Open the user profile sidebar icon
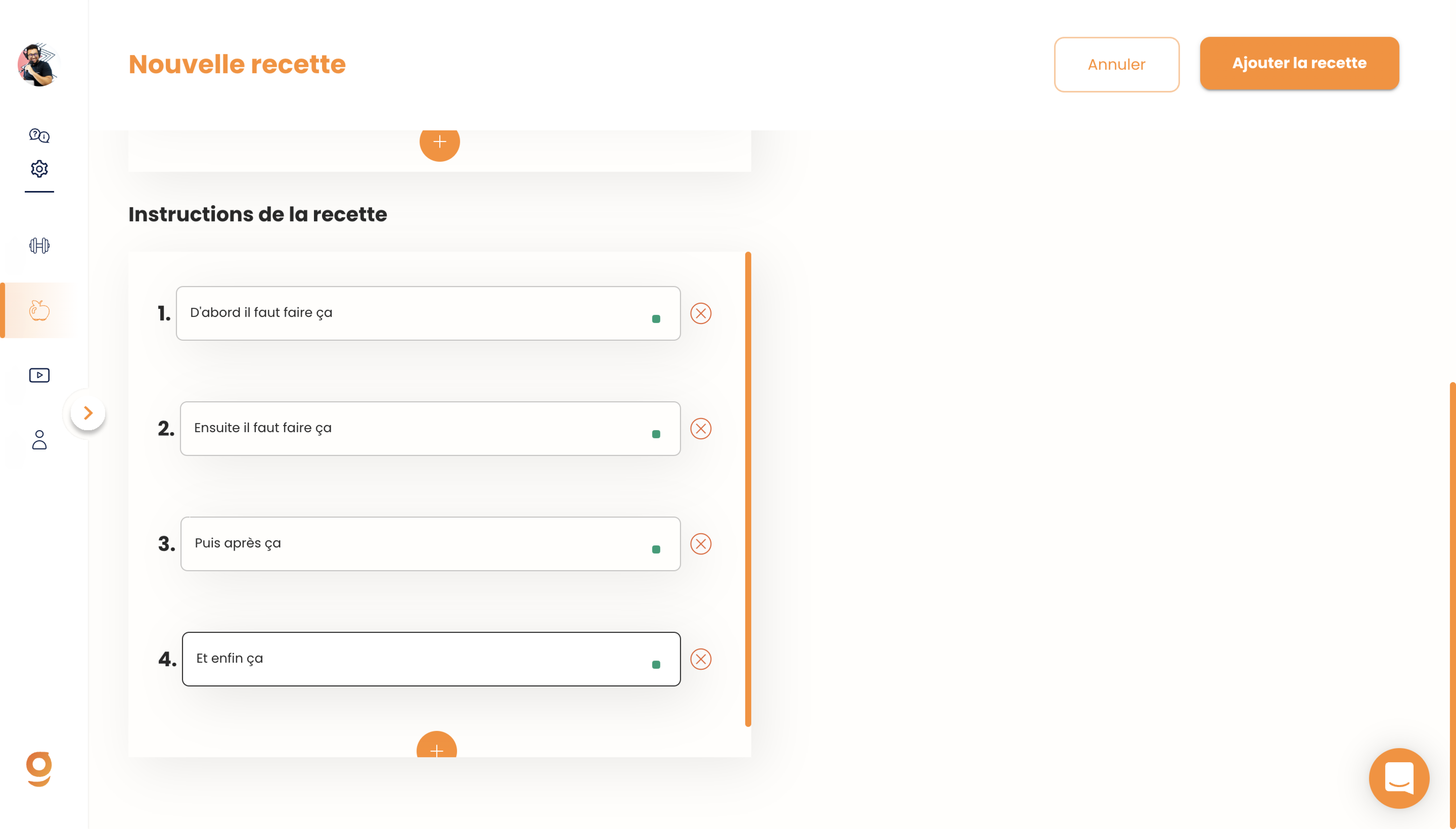Image resolution: width=1456 pixels, height=829 pixels. click(39, 440)
